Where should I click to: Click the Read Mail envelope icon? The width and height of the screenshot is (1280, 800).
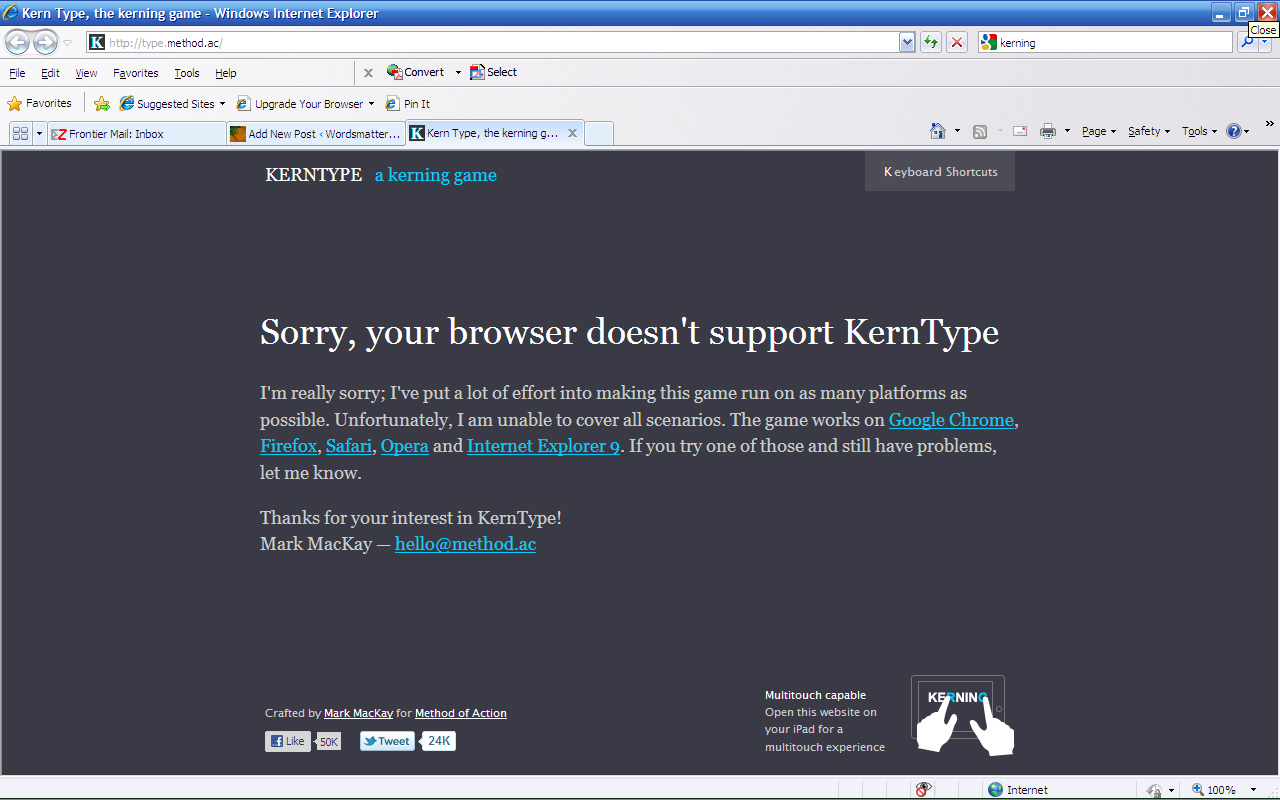pyautogui.click(x=1020, y=131)
